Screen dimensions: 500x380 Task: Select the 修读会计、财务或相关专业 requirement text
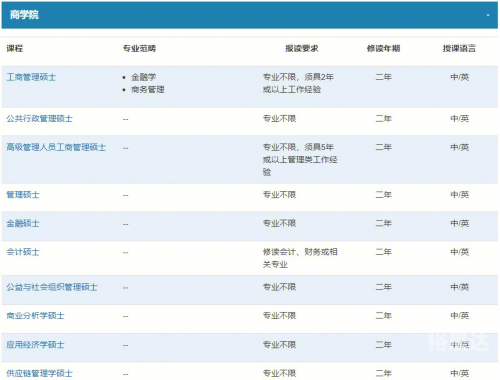pos(300,258)
